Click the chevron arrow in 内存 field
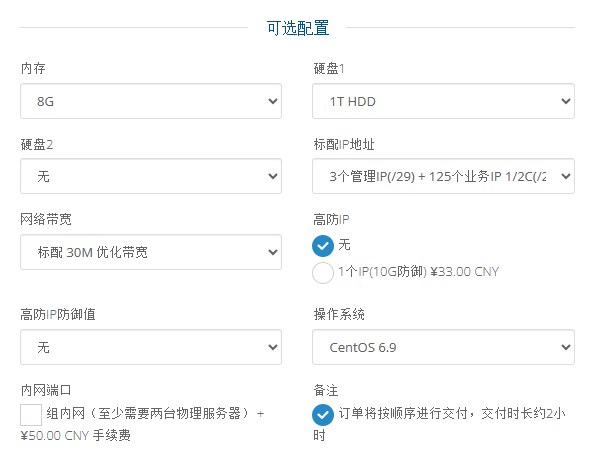This screenshot has height=468, width=597. point(273,101)
